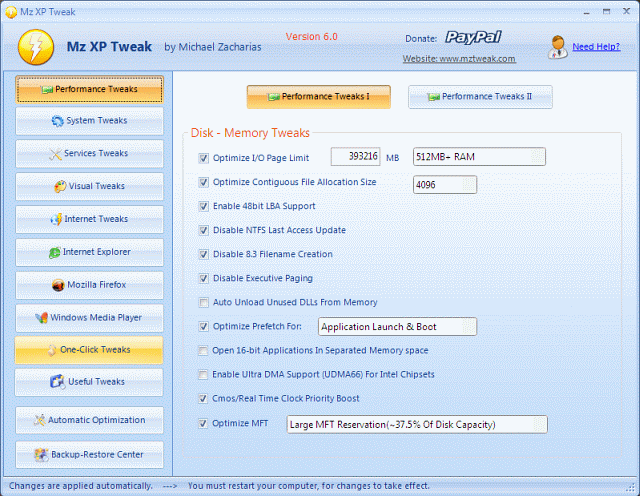The height and width of the screenshot is (496, 640).
Task: Click the Need Help person icon
Action: (557, 46)
